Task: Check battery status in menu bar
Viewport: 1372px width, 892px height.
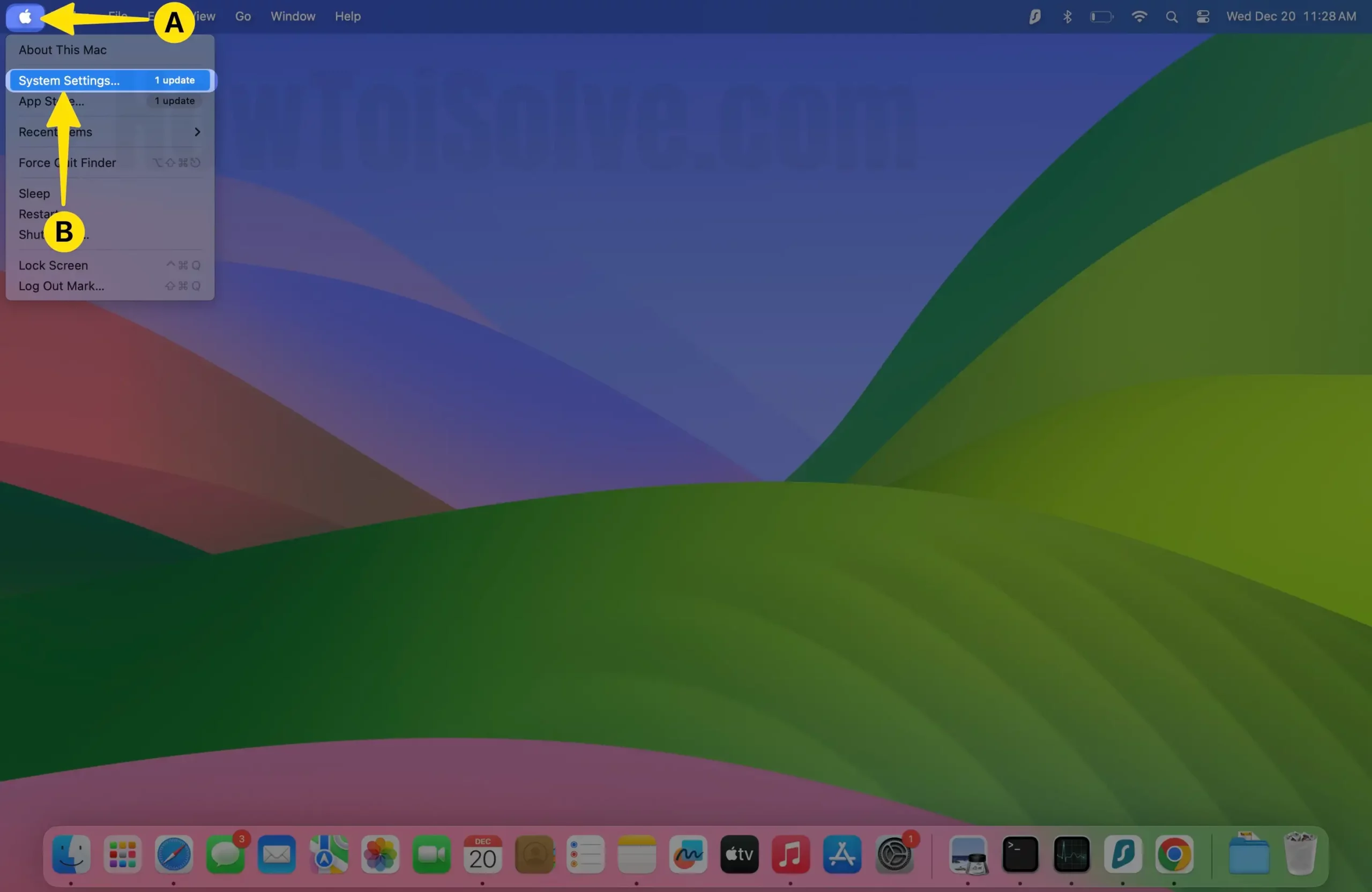Action: [1101, 17]
